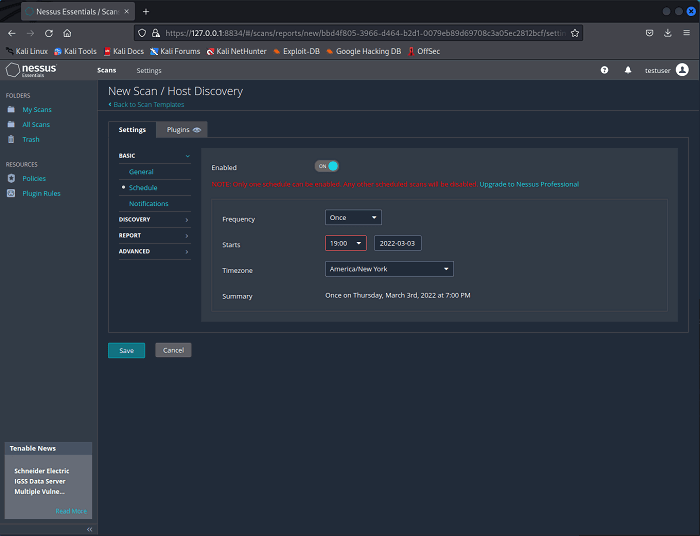Expand the ADVANCED settings section
Image resolution: width=700 pixels, height=536 pixels.
pyautogui.click(x=154, y=251)
